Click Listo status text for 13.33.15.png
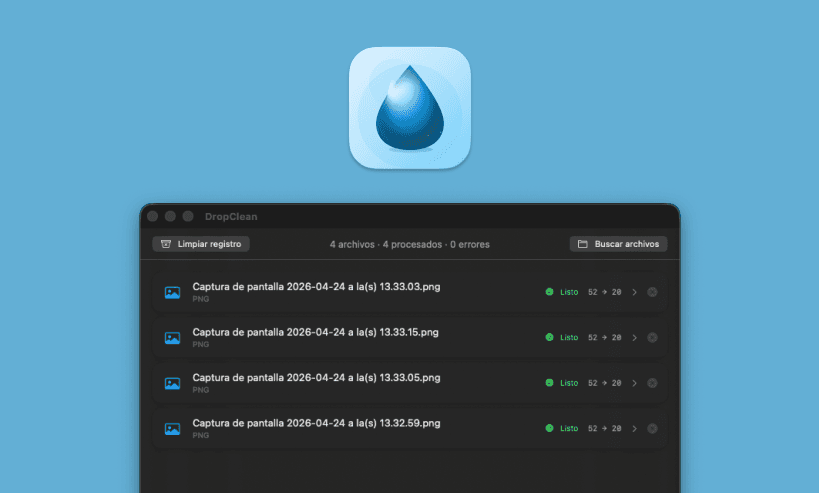Screen dimensions: 819x493 [569, 337]
